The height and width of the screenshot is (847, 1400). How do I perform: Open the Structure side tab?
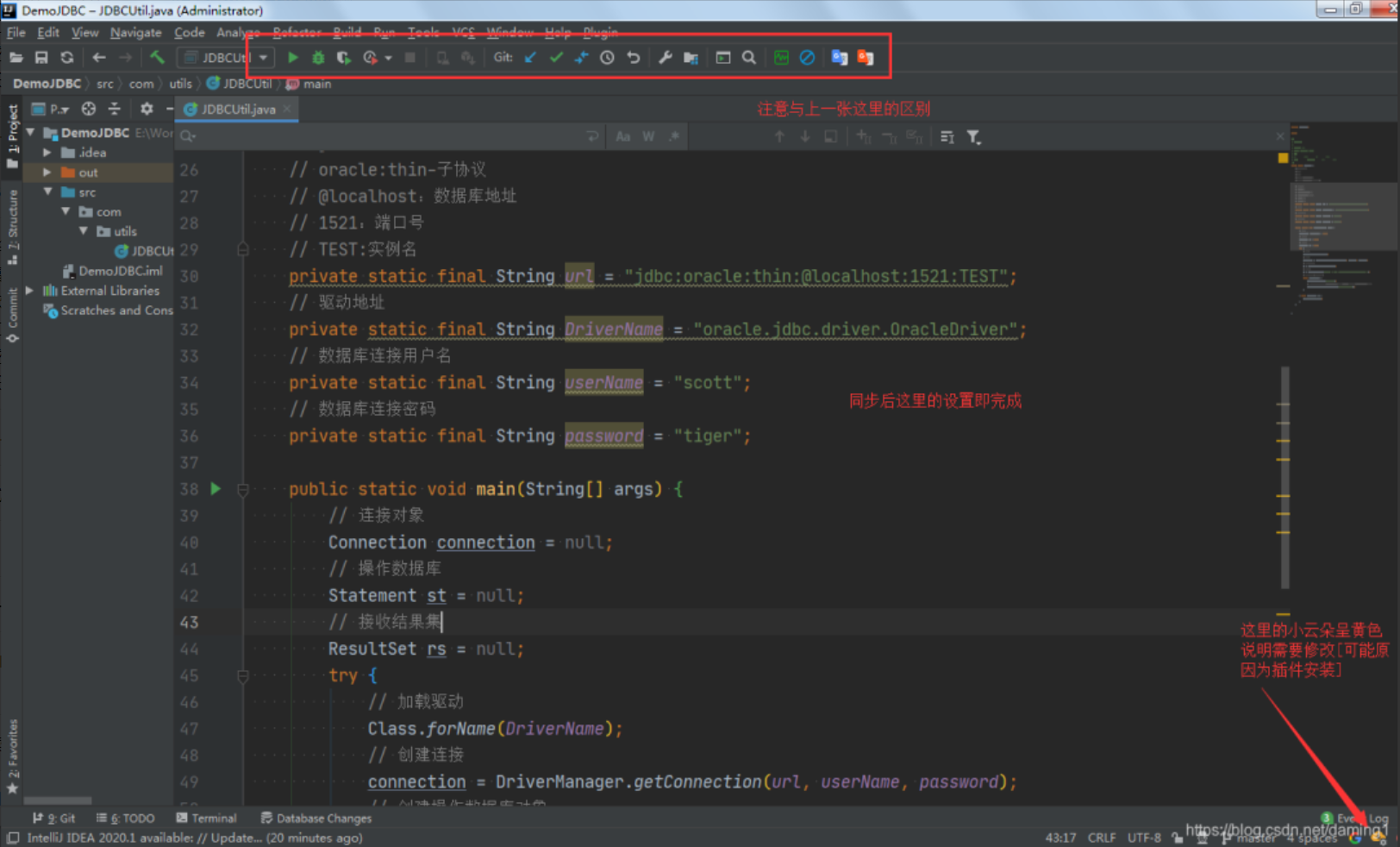click(12, 227)
